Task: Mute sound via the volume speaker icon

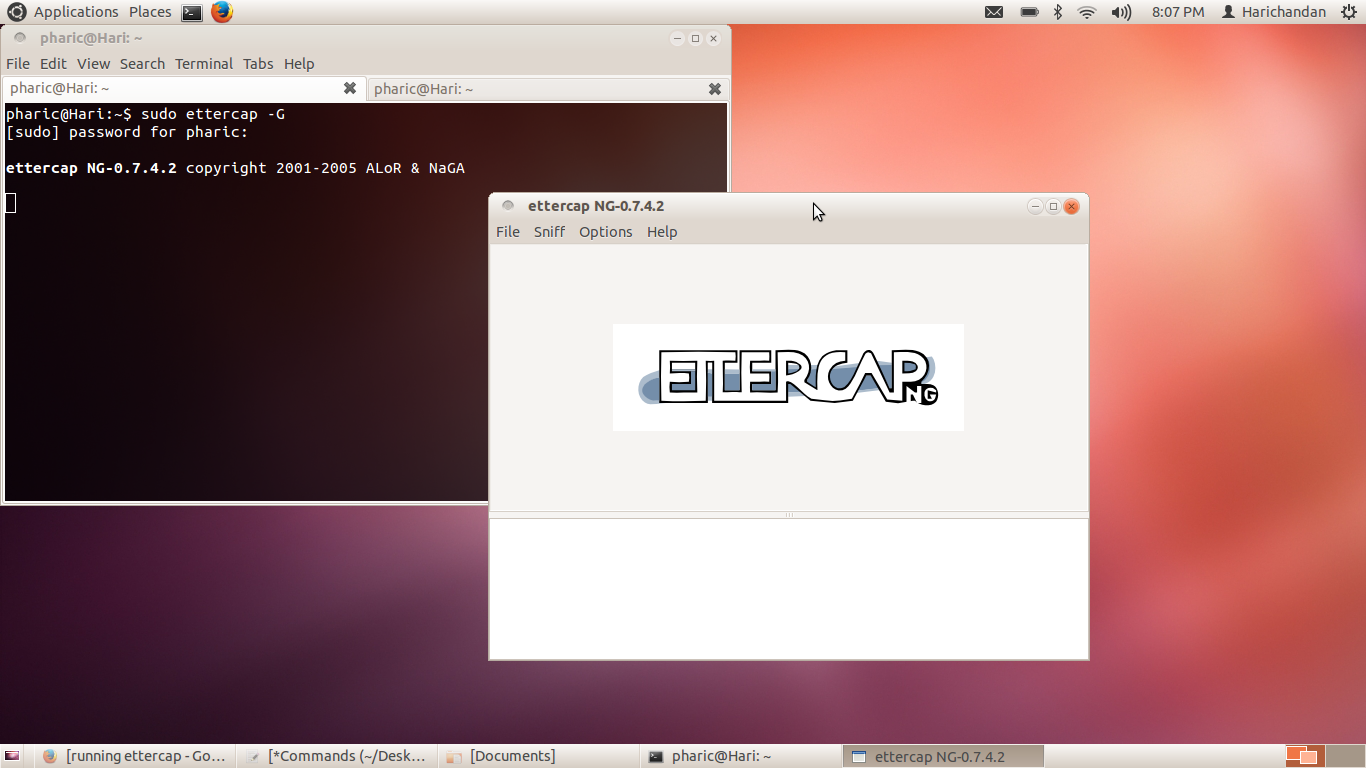Action: point(1120,12)
